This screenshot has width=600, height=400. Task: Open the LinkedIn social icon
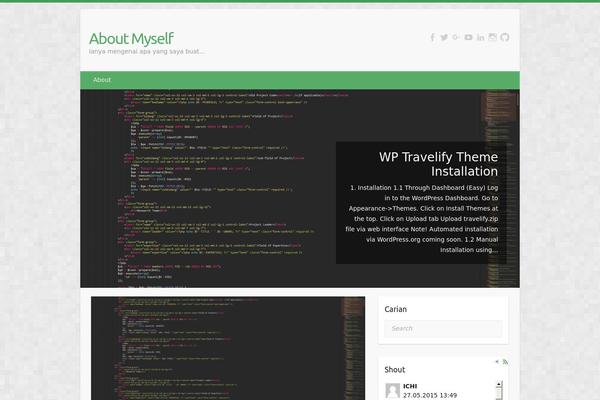pyautogui.click(x=481, y=37)
